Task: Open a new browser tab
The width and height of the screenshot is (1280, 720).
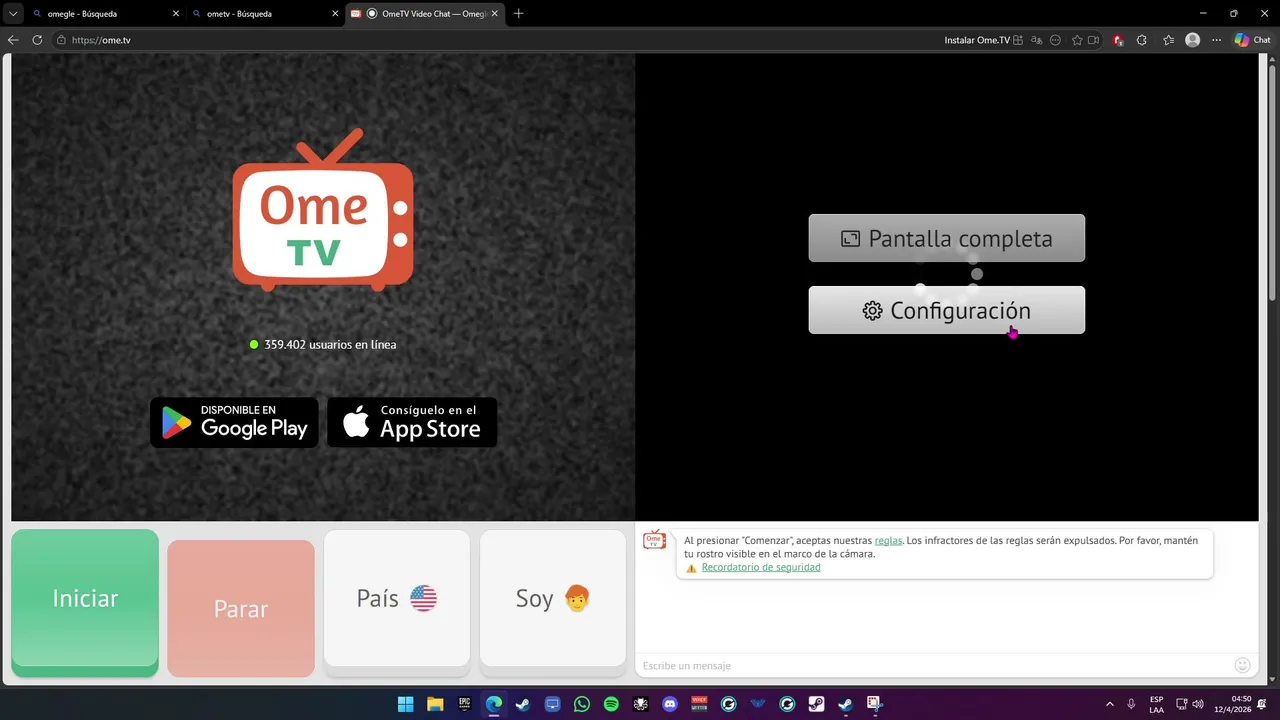Action: (x=518, y=14)
